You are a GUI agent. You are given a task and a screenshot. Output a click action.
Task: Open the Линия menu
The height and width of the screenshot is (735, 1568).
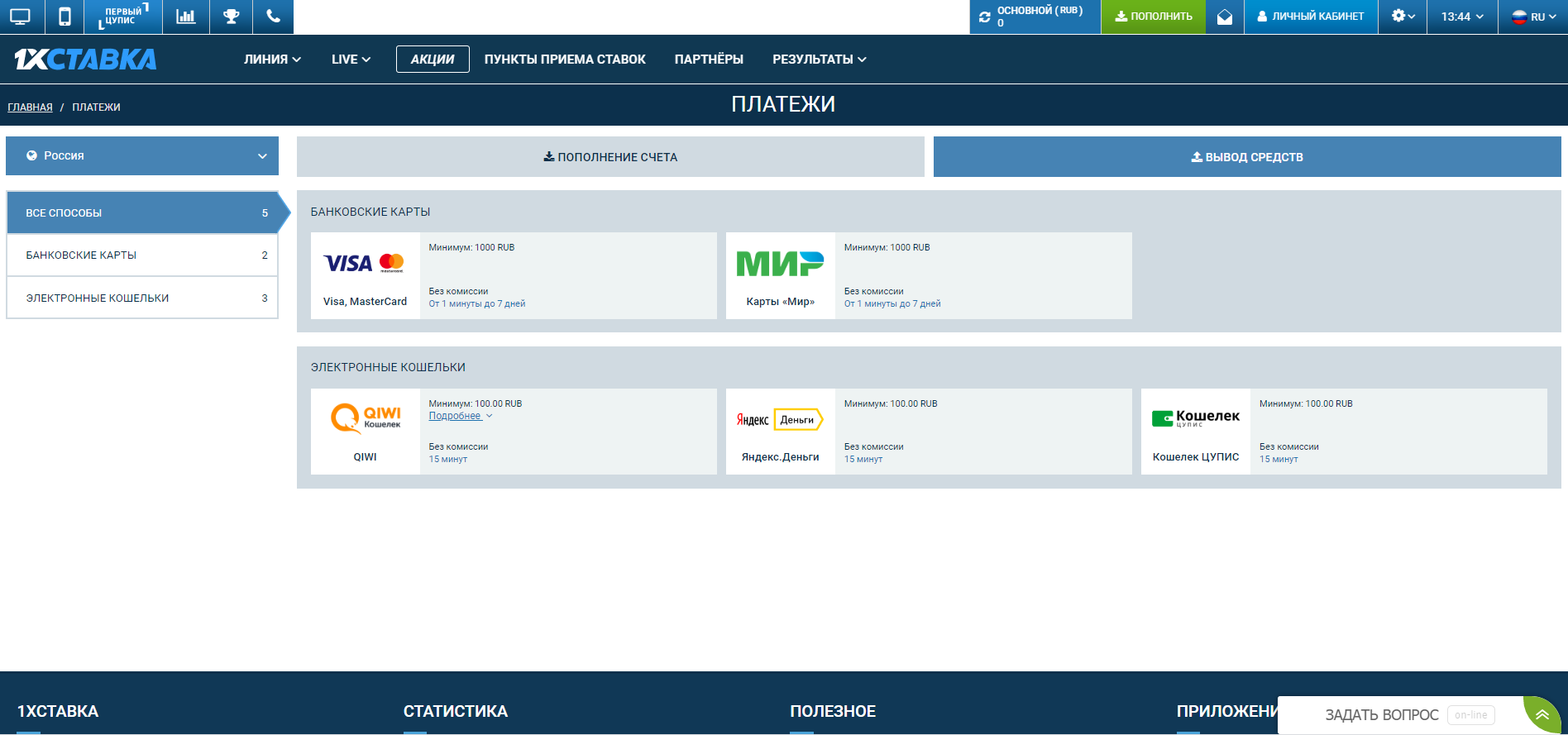click(x=272, y=60)
